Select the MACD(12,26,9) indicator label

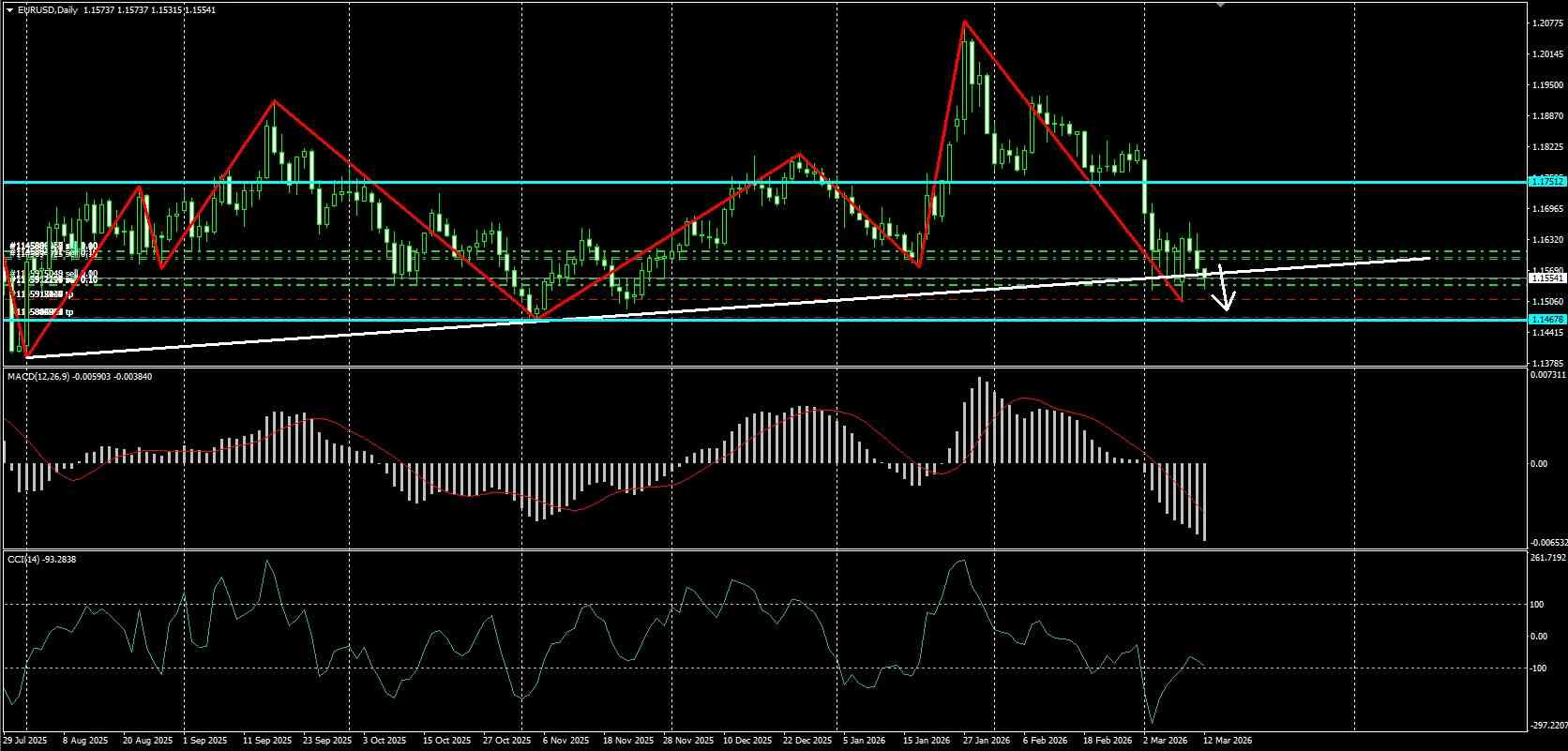click(x=38, y=376)
